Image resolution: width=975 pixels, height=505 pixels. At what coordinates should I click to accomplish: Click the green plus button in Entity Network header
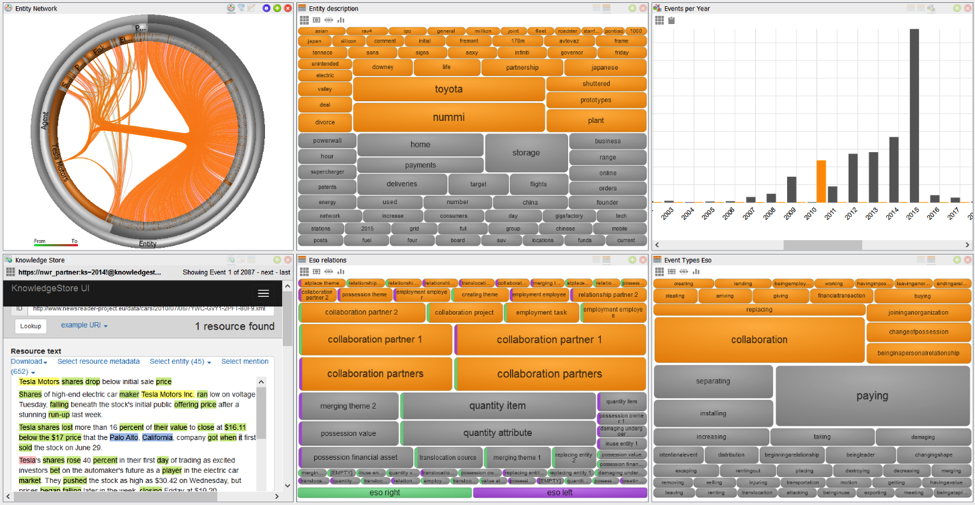tap(277, 8)
